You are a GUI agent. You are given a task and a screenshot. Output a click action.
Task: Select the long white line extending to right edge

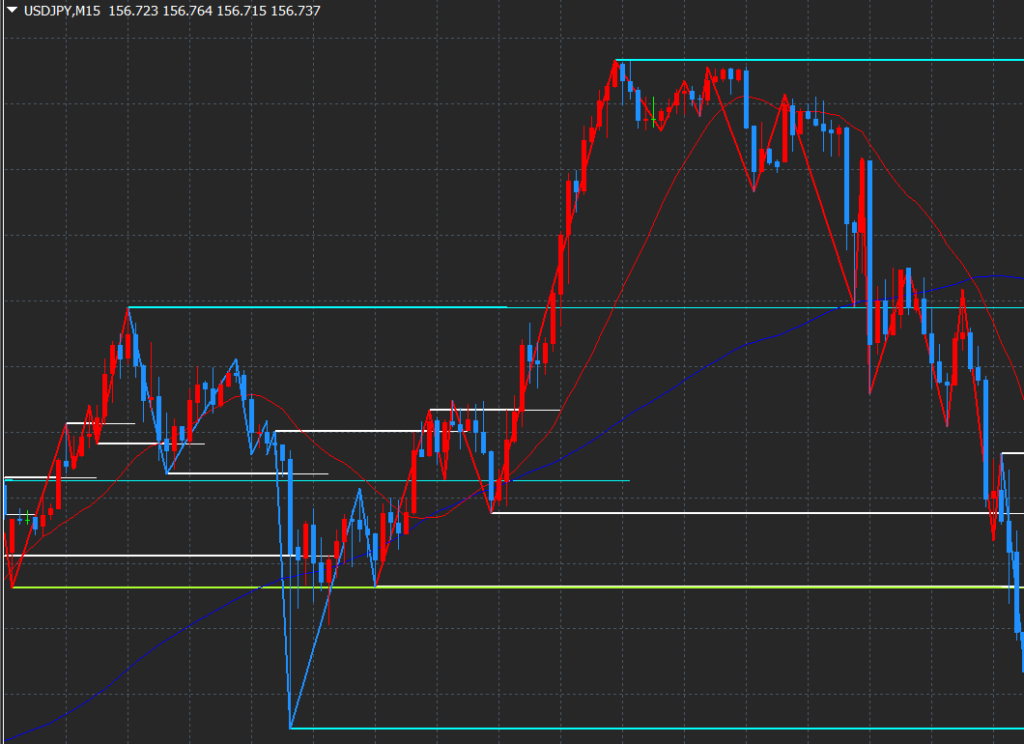tap(750, 513)
